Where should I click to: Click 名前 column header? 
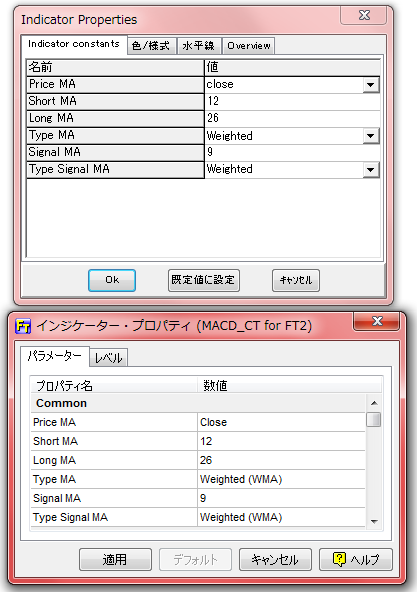(x=115, y=67)
